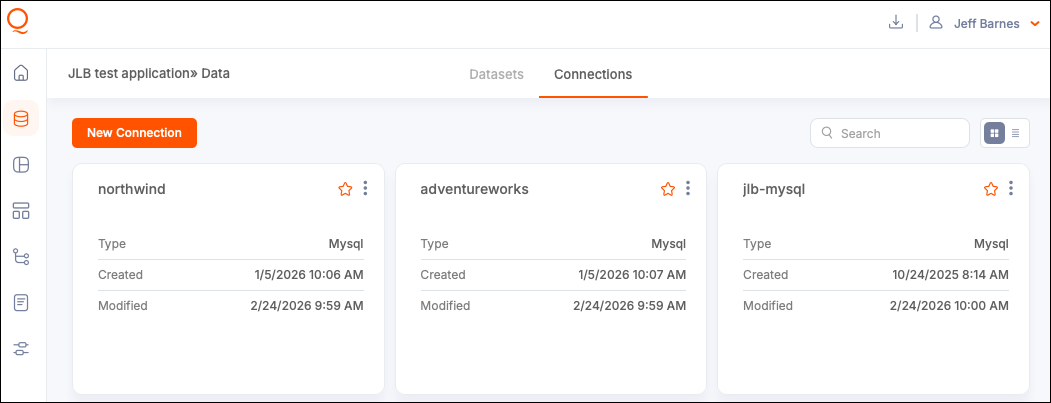Screen dimensions: 1051x403
Task: Open the northwind connection title
Action: [x=131, y=189]
